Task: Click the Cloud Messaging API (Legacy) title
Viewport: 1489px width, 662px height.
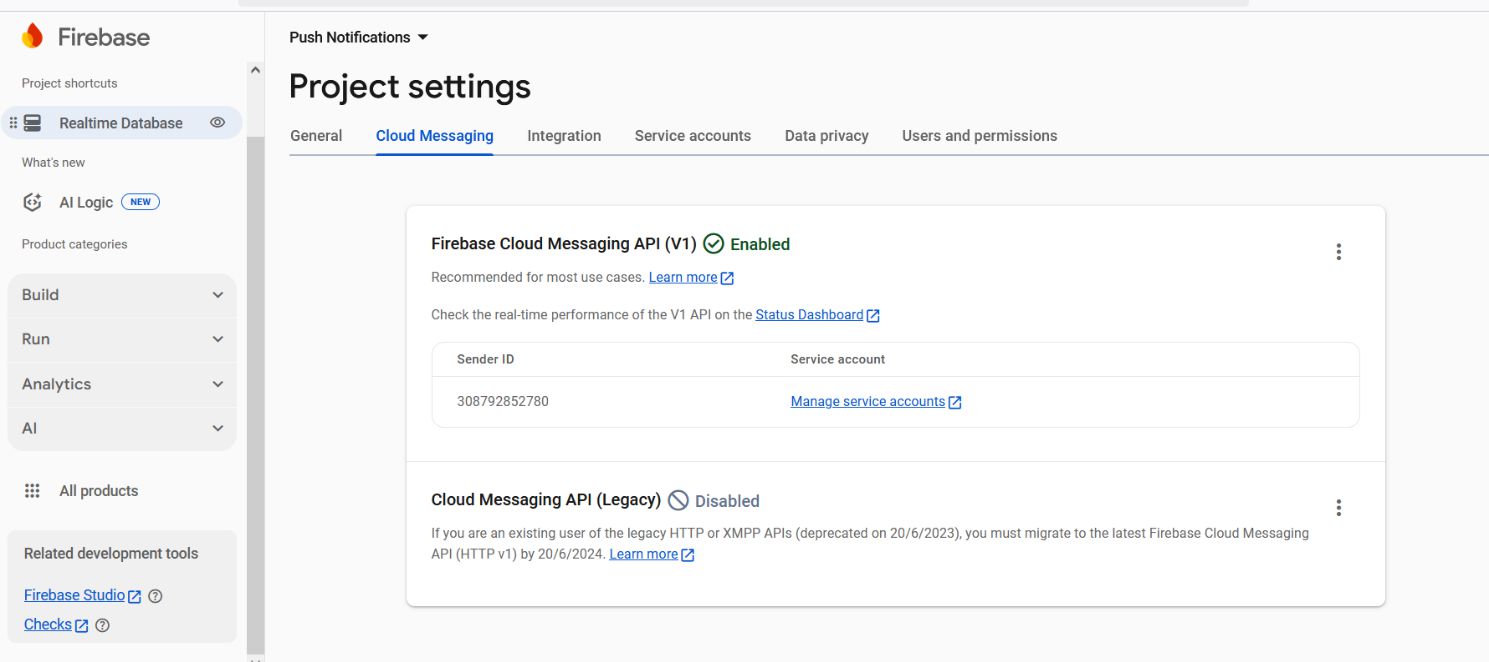Action: [546, 499]
